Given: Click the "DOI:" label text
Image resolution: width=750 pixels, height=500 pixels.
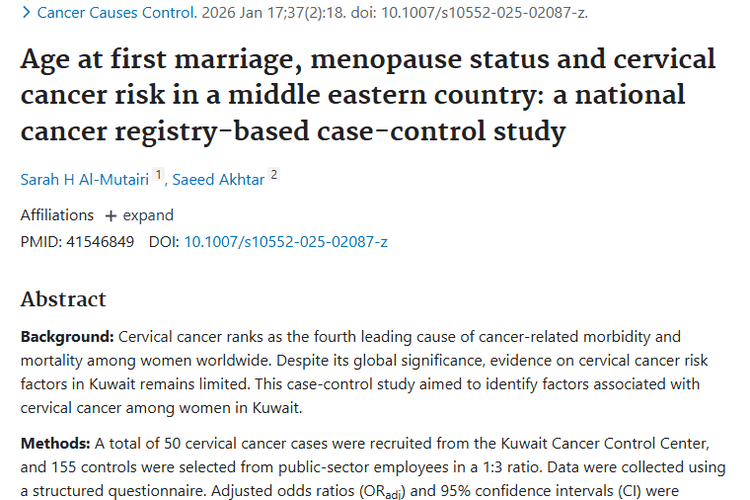Looking at the screenshot, I should pos(164,241).
